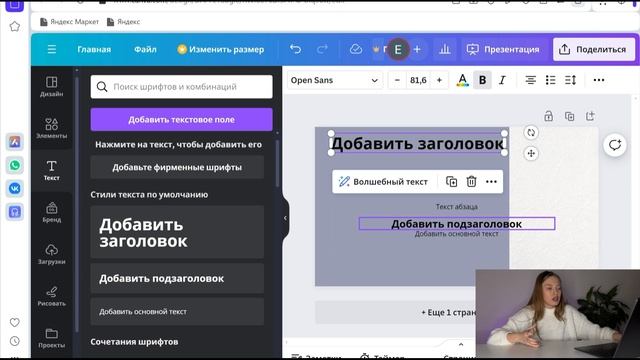Add heading from Добавить заголовок style

[x=177, y=232]
